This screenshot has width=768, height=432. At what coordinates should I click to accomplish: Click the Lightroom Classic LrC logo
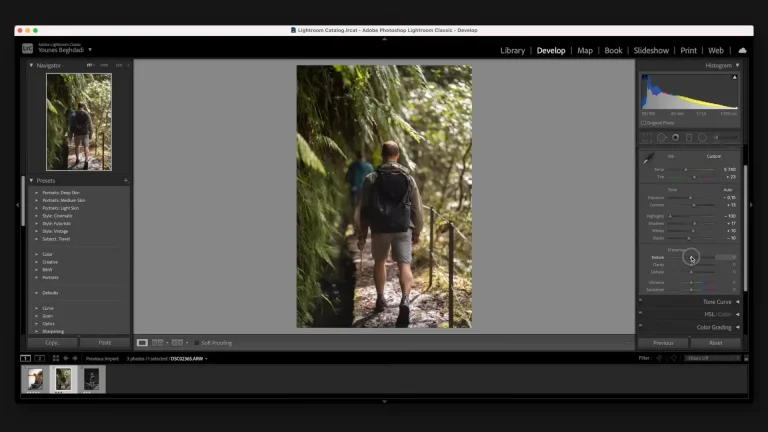point(27,48)
